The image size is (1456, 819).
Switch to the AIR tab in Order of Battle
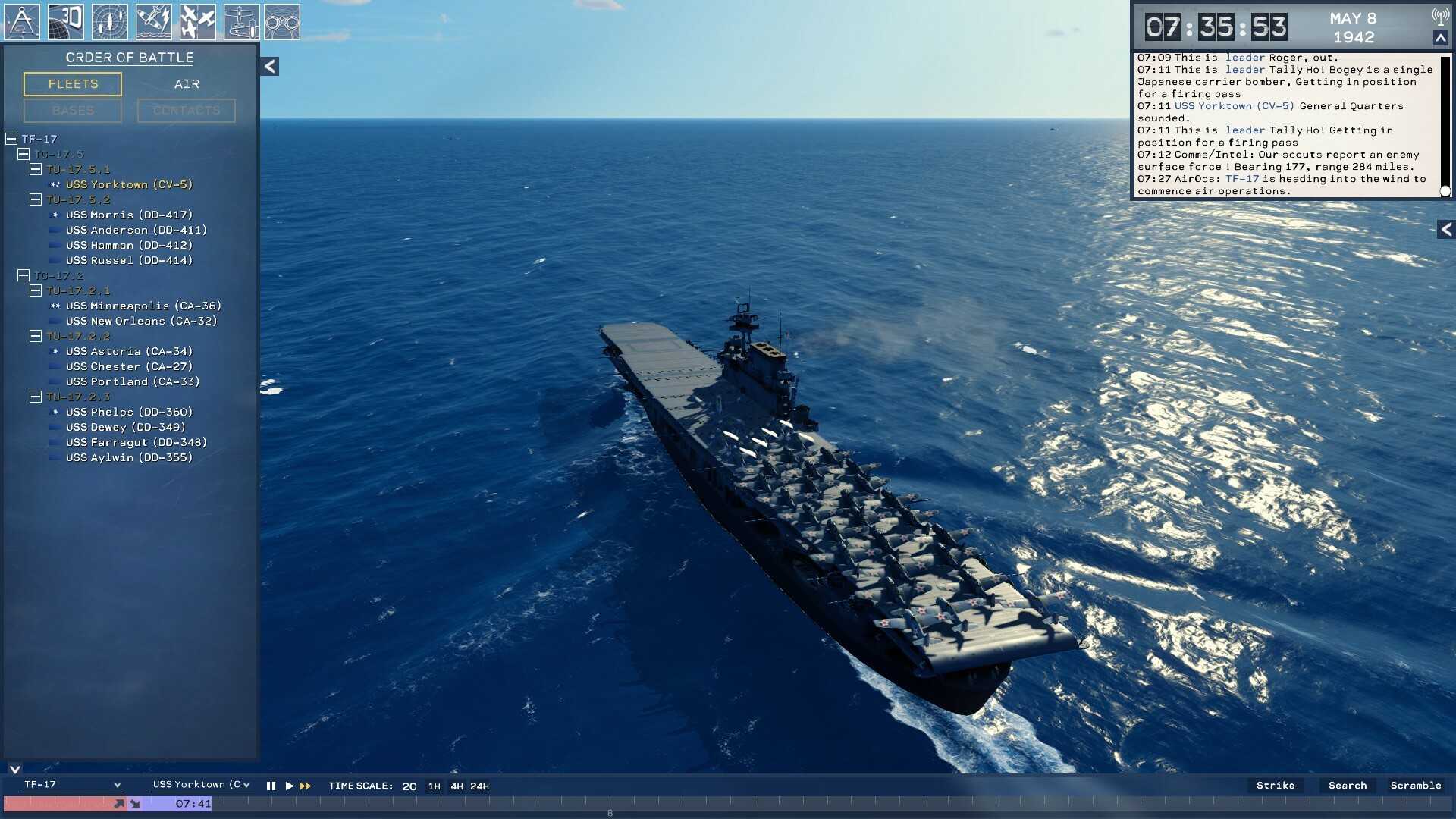coord(187,83)
